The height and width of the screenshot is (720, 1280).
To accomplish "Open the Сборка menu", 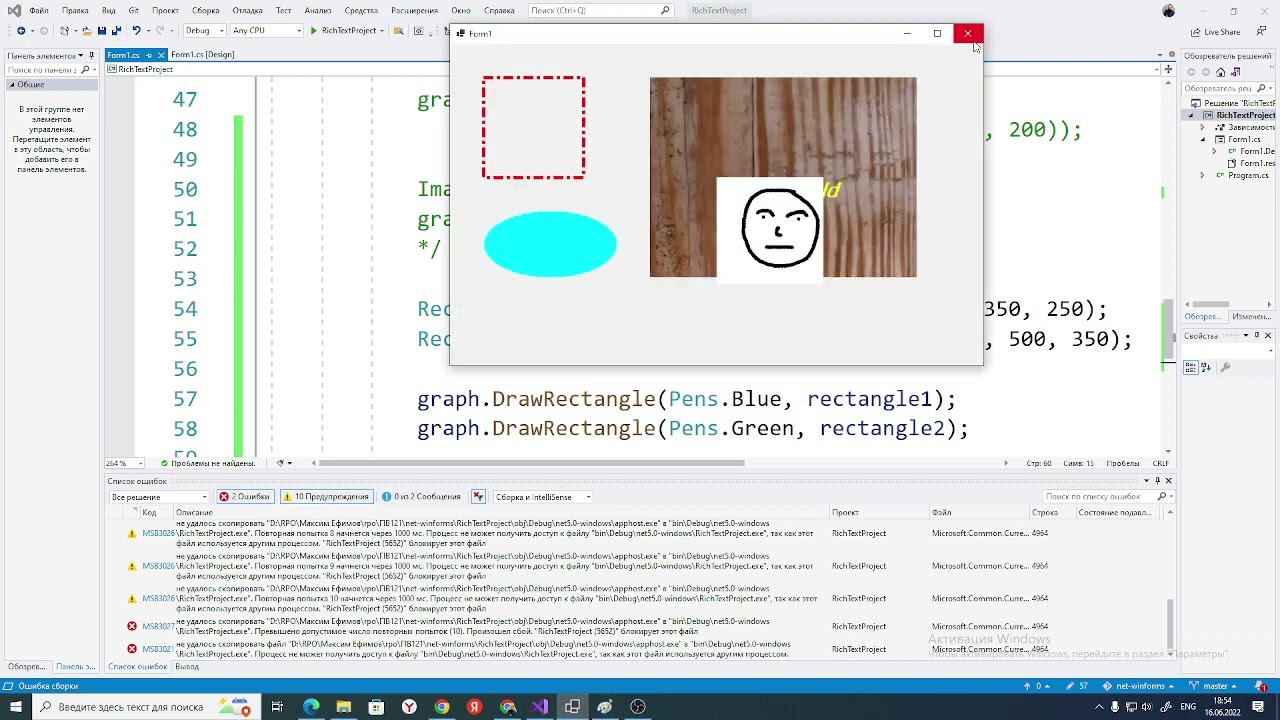I will pos(205,10).
